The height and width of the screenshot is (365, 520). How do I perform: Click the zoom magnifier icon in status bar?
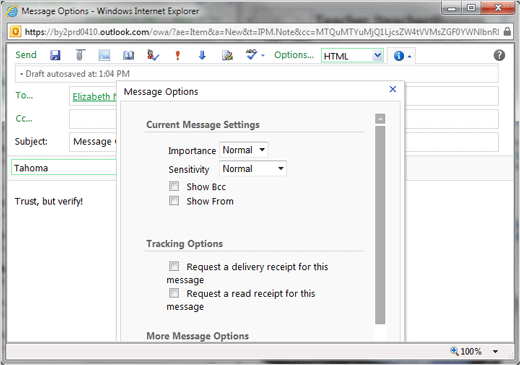[454, 351]
